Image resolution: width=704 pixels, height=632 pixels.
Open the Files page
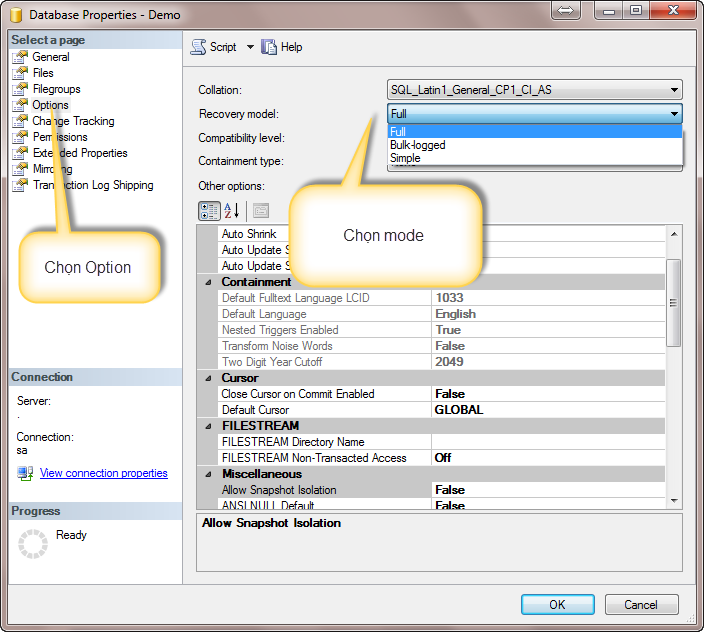tap(43, 73)
